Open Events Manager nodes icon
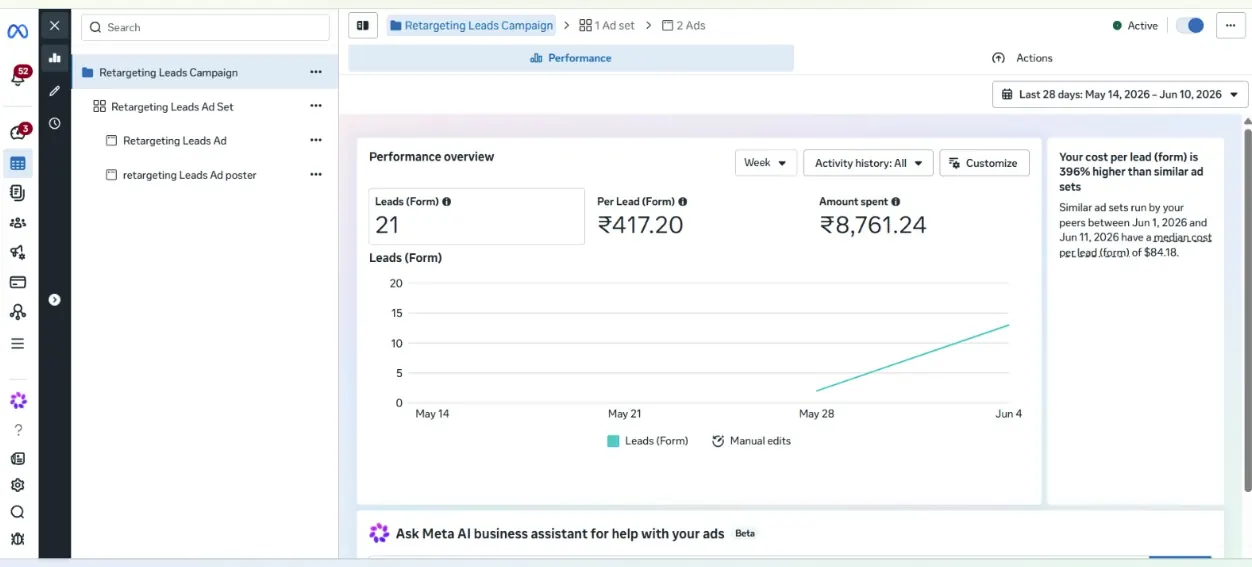 tap(17, 312)
